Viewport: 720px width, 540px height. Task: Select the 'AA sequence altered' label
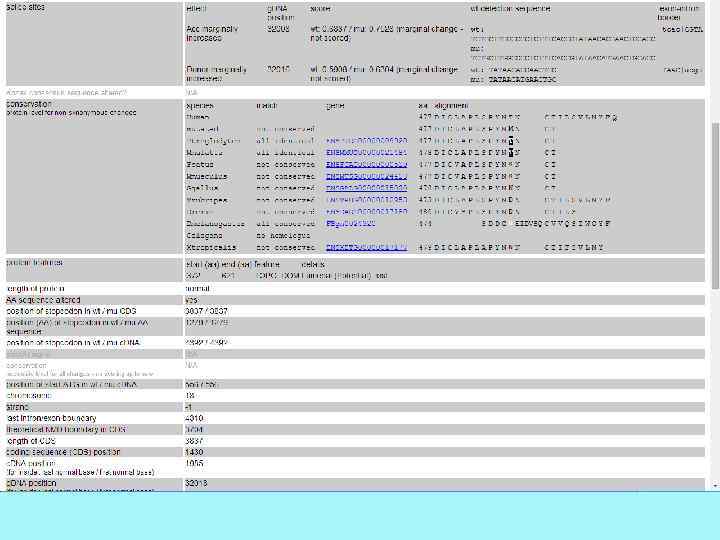click(x=43, y=300)
